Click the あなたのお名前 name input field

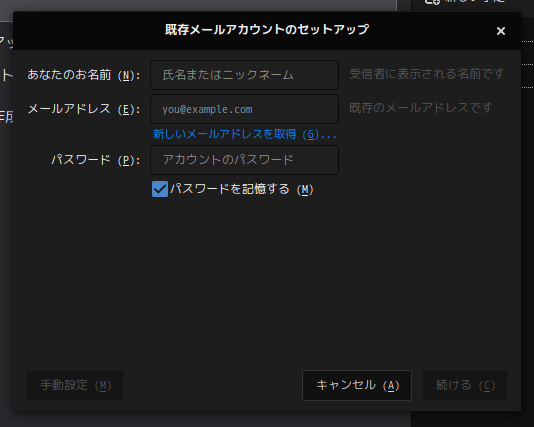pyautogui.click(x=244, y=75)
